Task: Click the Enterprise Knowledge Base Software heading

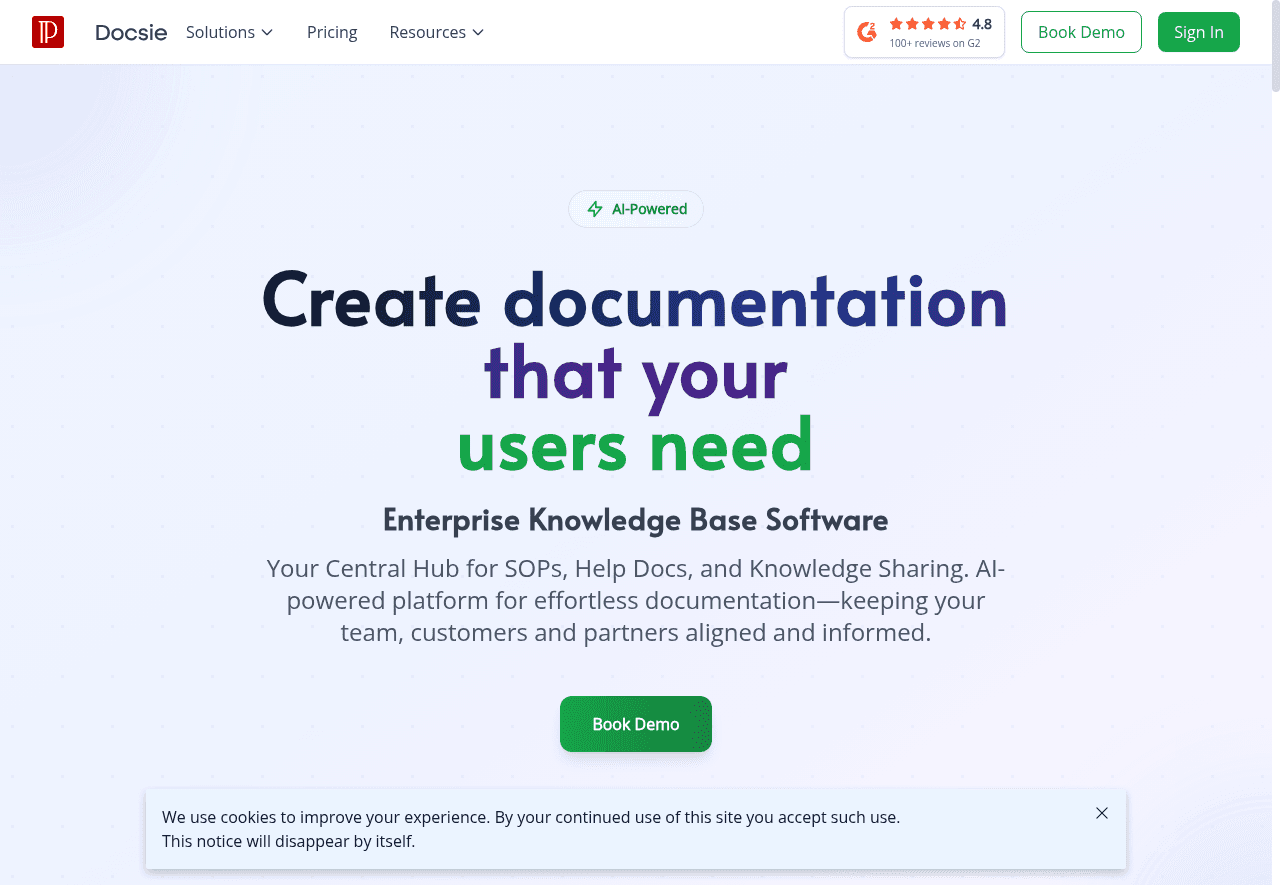Action: (635, 520)
